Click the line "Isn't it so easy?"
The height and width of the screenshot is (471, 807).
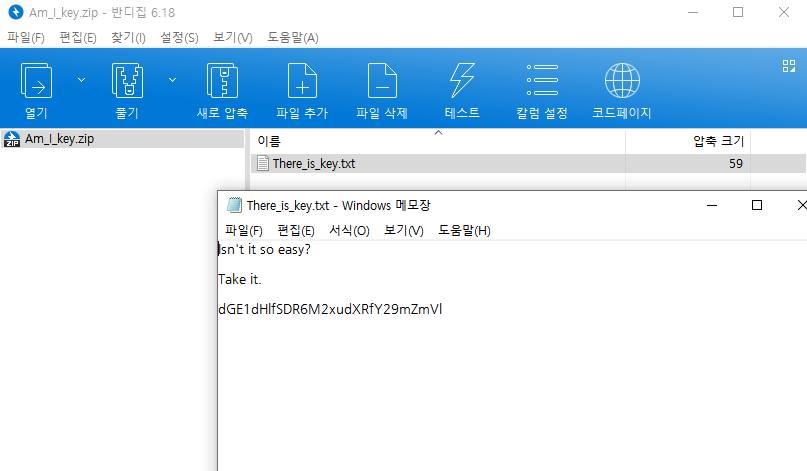click(x=265, y=250)
